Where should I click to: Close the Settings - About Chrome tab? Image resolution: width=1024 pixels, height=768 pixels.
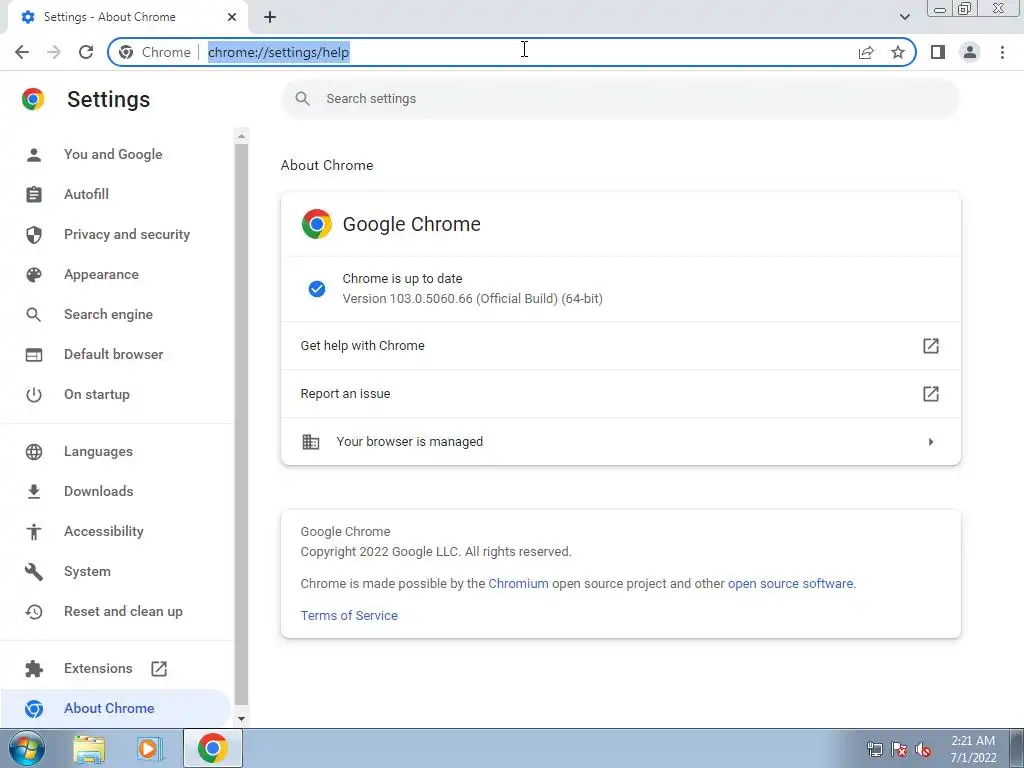coord(232,17)
